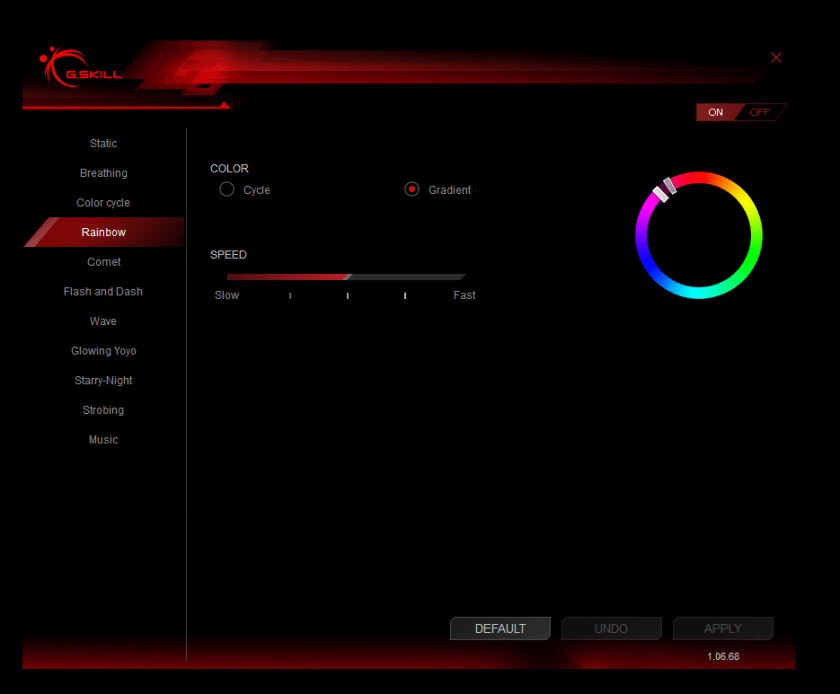Click the APPLY button
The image size is (840, 694).
[x=722, y=629]
